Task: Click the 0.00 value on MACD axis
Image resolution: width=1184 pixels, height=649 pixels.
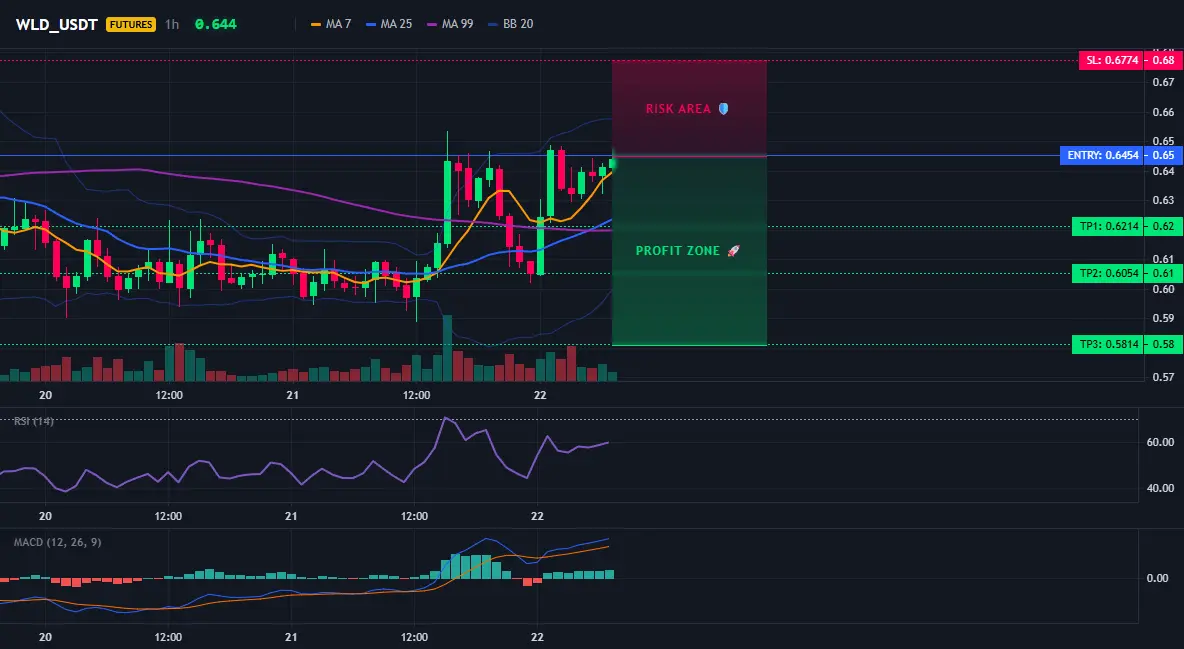Action: [1158, 578]
